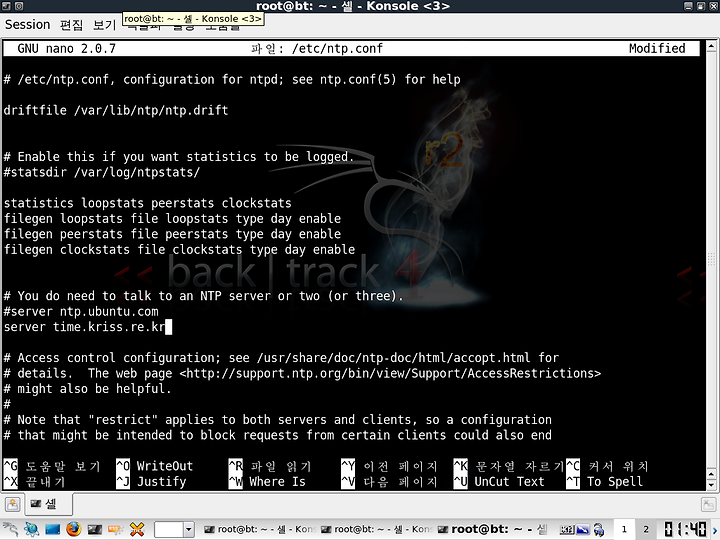Click the '# You do need to talk' comment line

click(x=203, y=296)
